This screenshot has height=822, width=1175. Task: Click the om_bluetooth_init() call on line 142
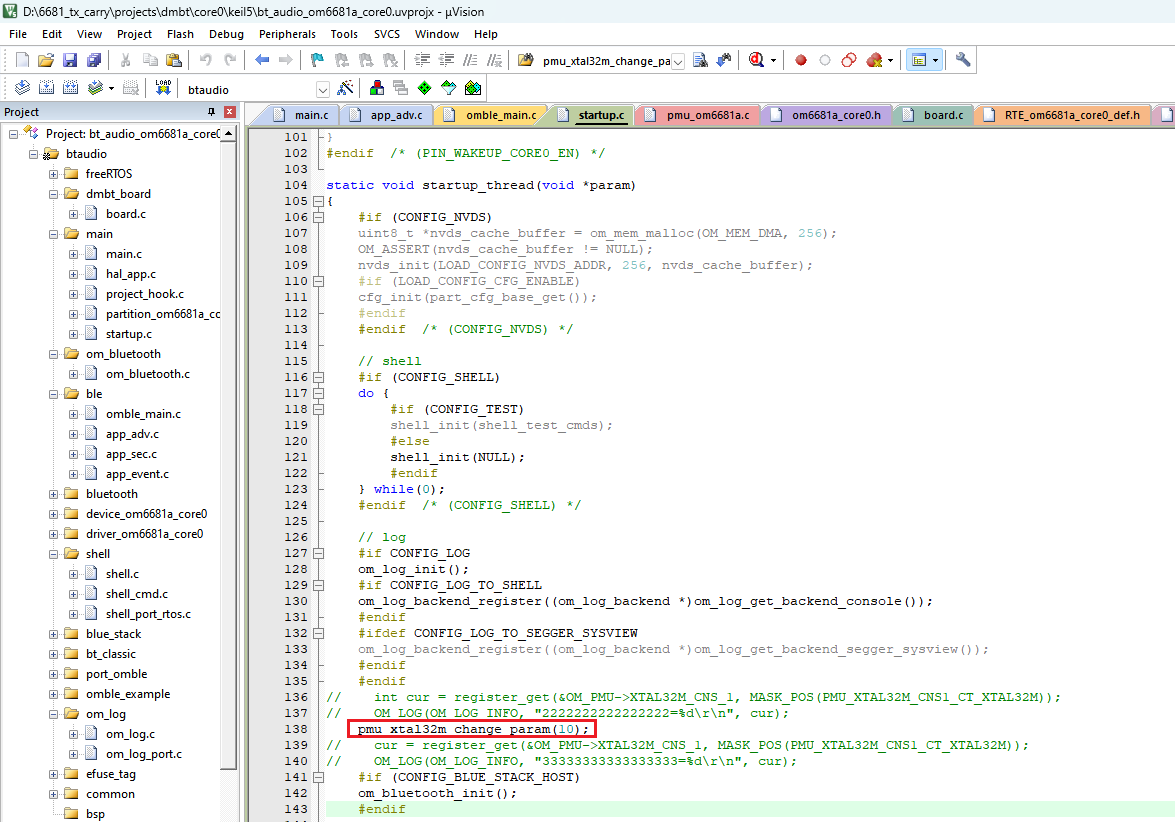tap(438, 794)
